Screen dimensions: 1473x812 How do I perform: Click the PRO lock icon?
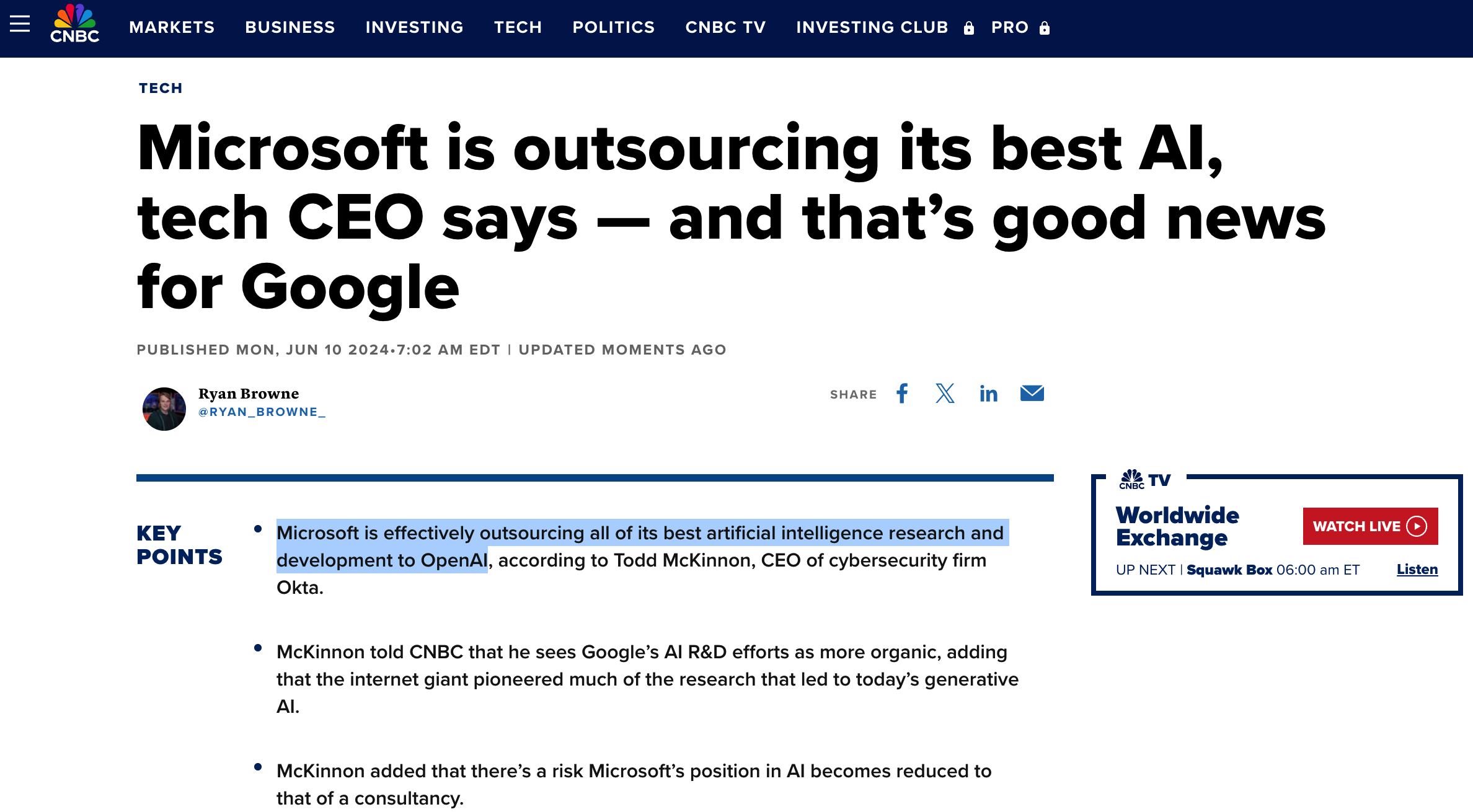tap(1045, 28)
